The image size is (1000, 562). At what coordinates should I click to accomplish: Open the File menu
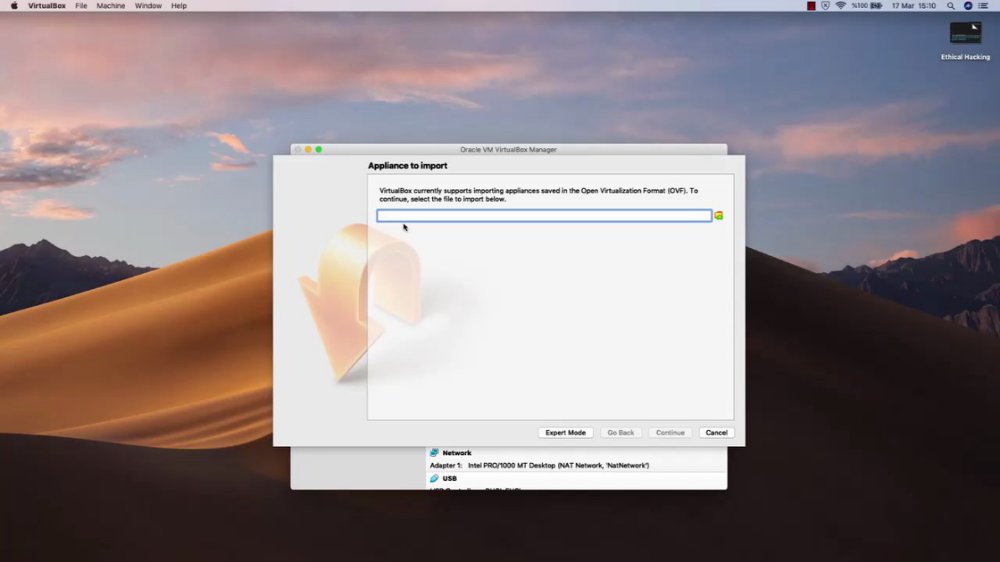point(81,6)
